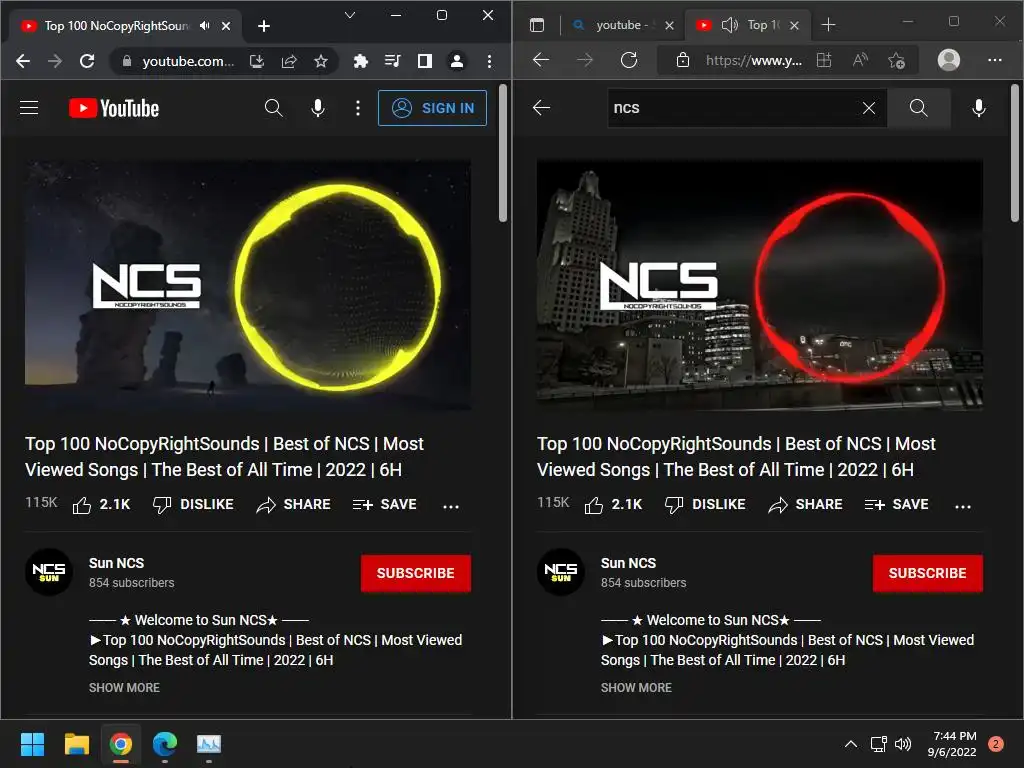Click Edge app available grid icon
The image size is (1024, 768).
click(x=824, y=60)
